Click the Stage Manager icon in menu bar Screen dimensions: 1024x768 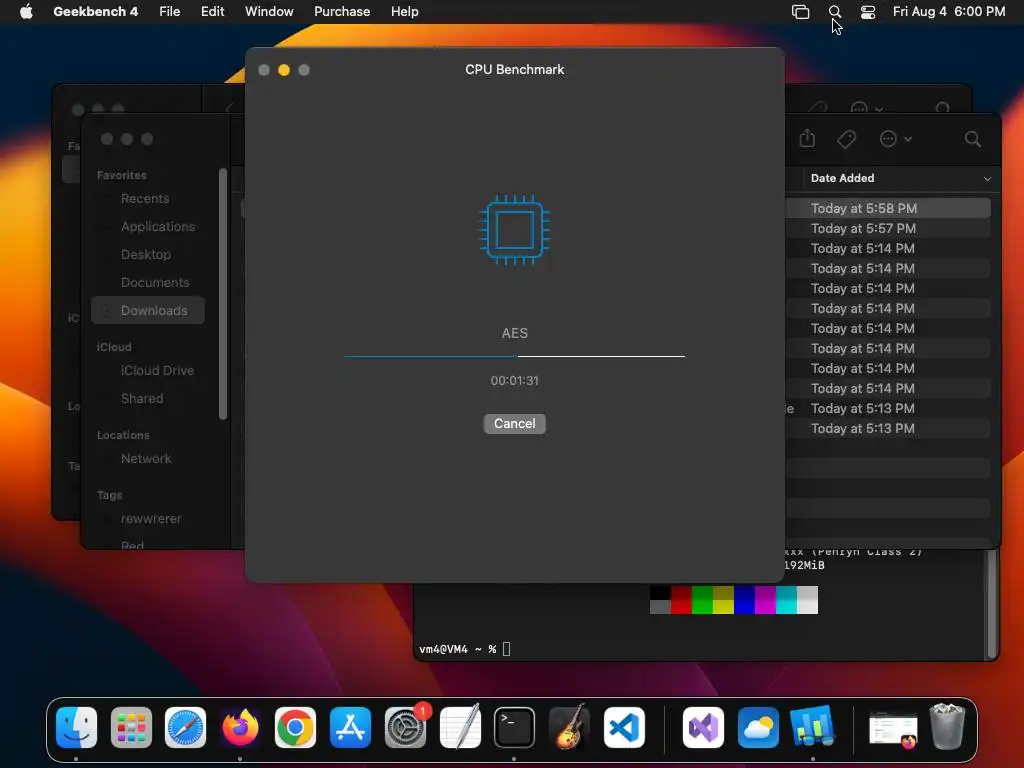pos(801,12)
